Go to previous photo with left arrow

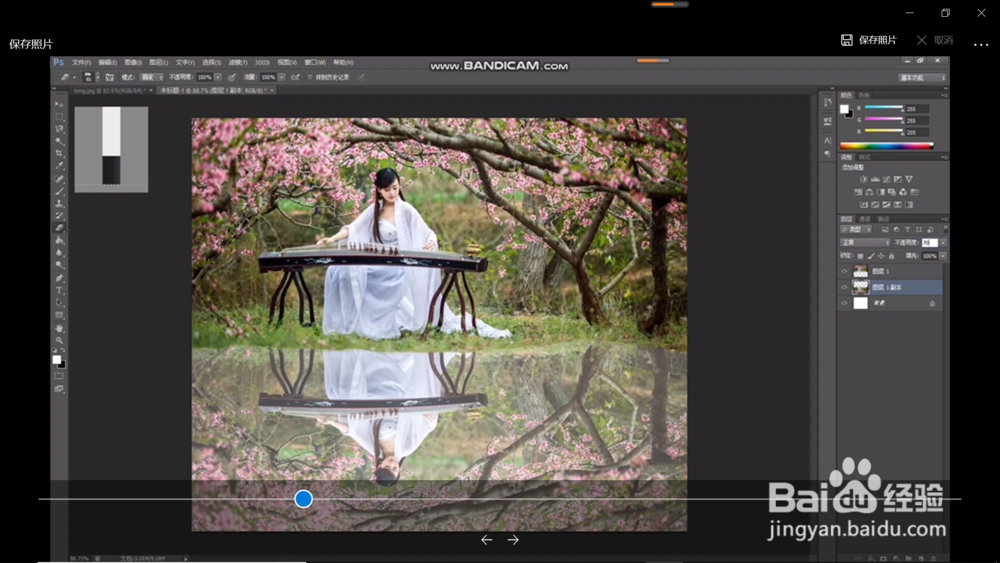point(487,540)
